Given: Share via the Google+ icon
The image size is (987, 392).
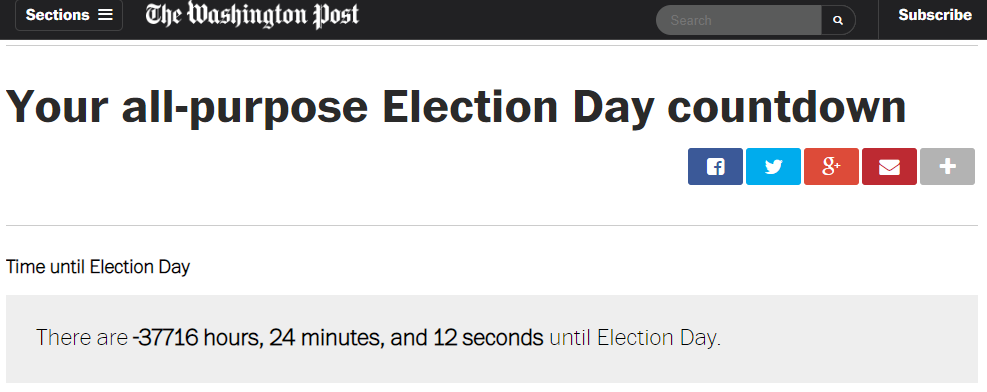Looking at the screenshot, I should 831,167.
